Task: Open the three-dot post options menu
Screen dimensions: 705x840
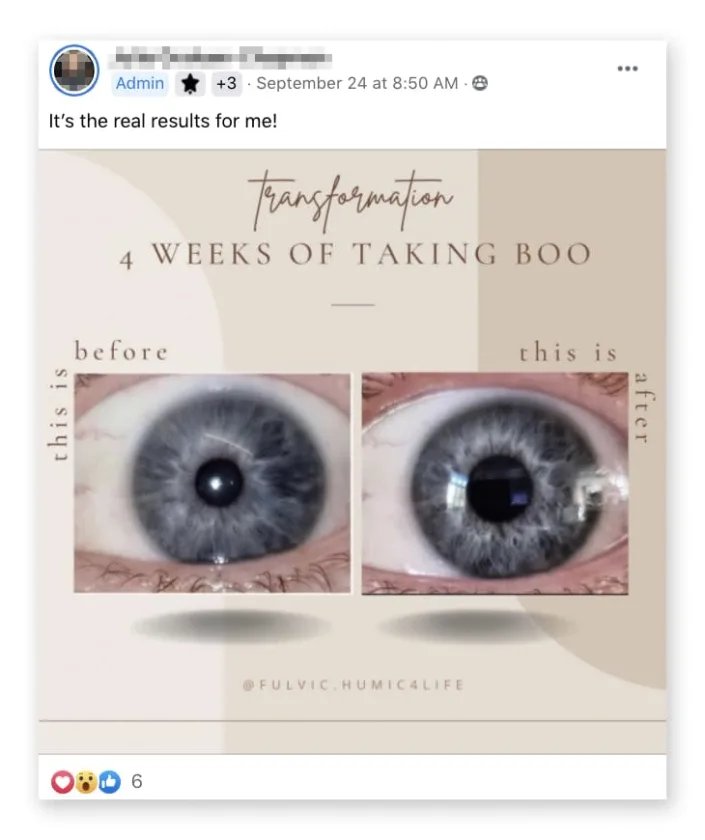Action: 627,68
